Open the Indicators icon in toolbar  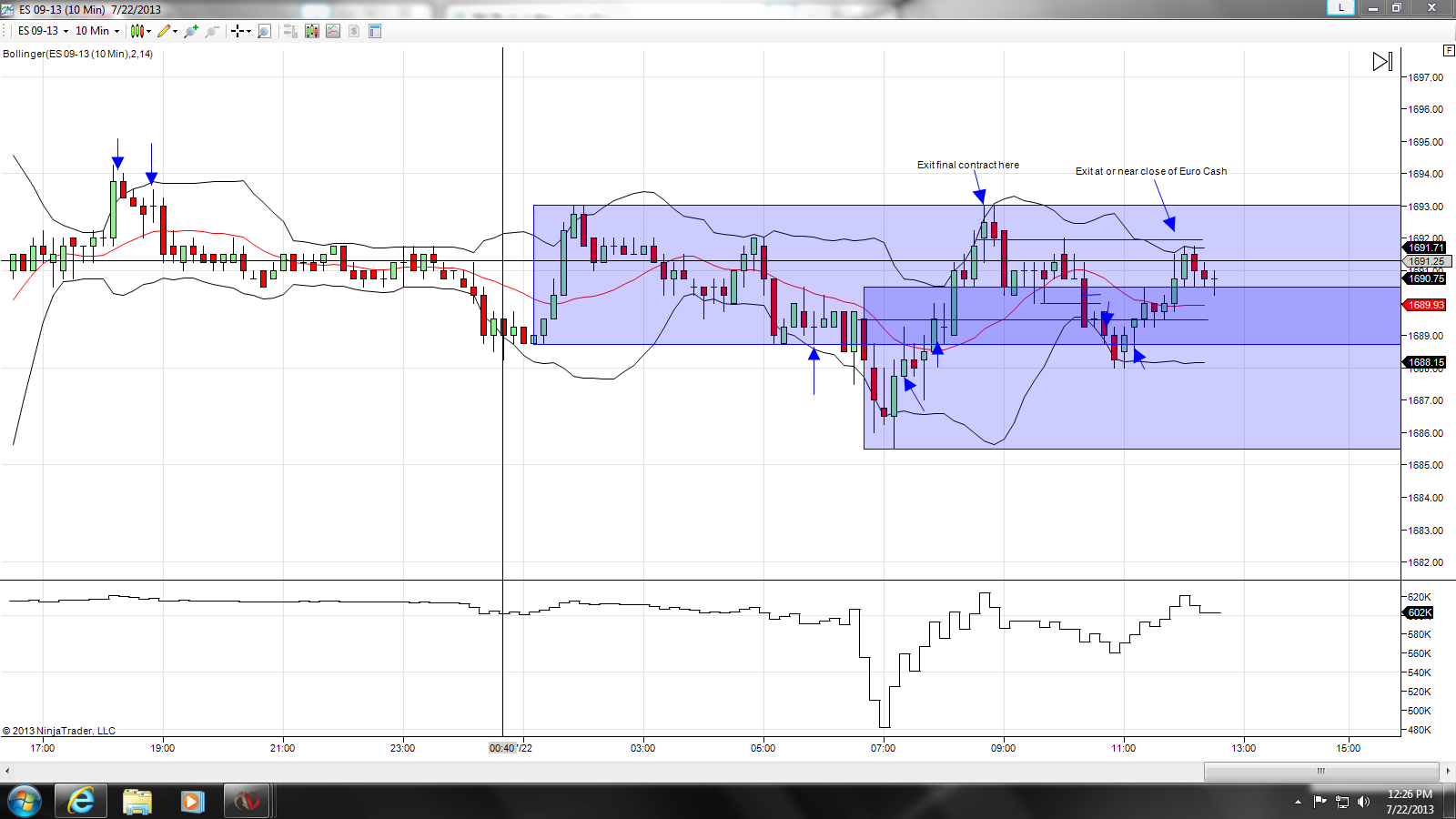click(x=333, y=31)
